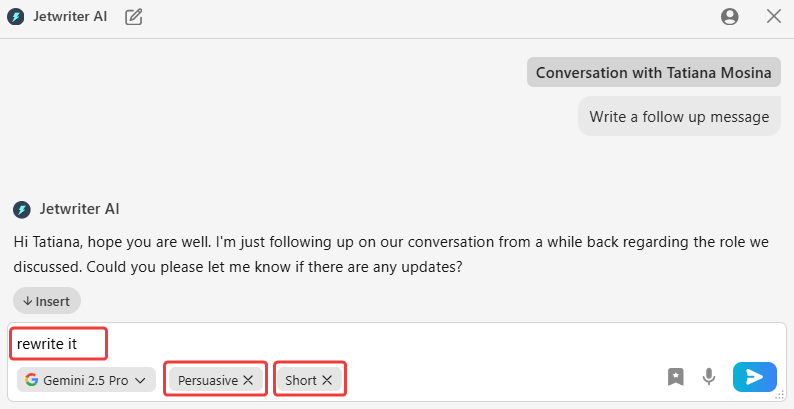Screen dimensions: 794x409
Task: Click the Jetwriter AI lightning logo in header
Action: (x=16, y=16)
